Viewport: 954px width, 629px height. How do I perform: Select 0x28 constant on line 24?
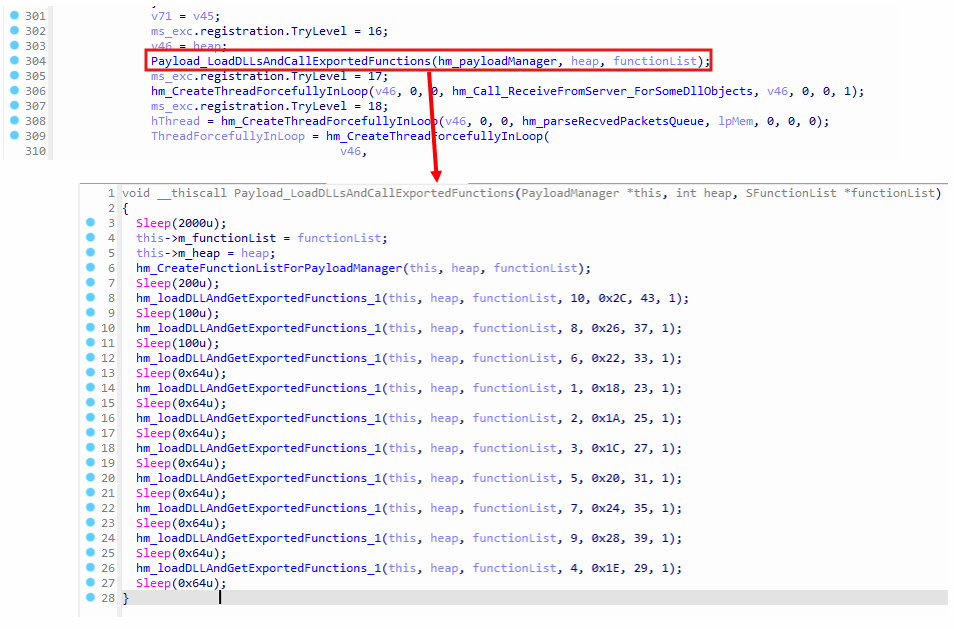click(605, 538)
